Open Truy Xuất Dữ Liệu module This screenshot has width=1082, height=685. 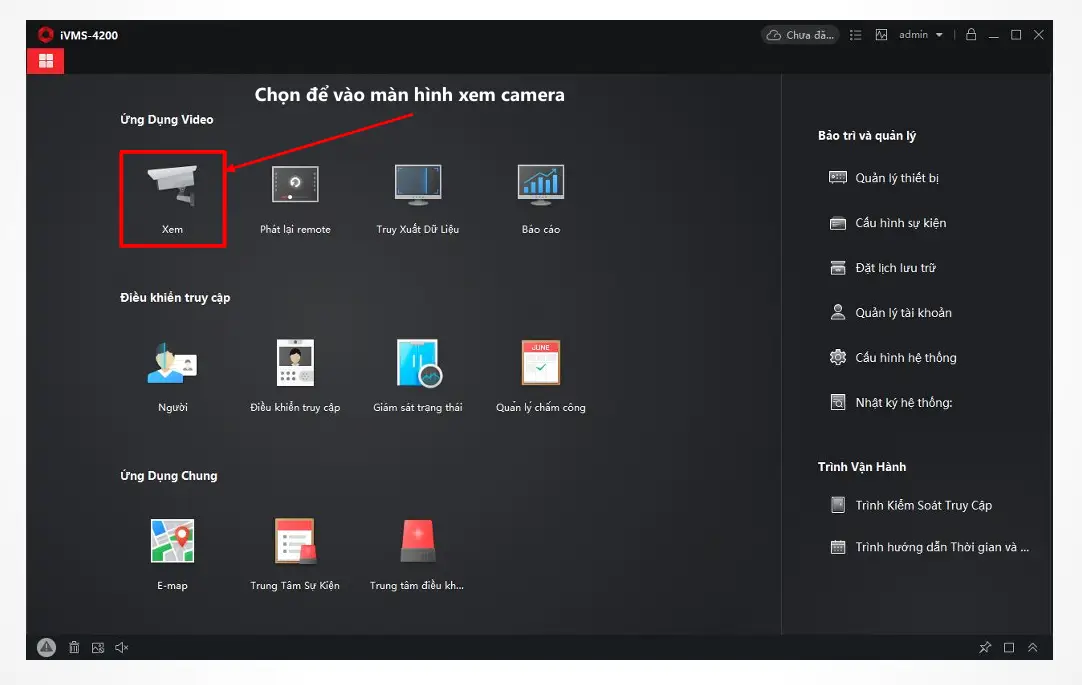pos(417,187)
